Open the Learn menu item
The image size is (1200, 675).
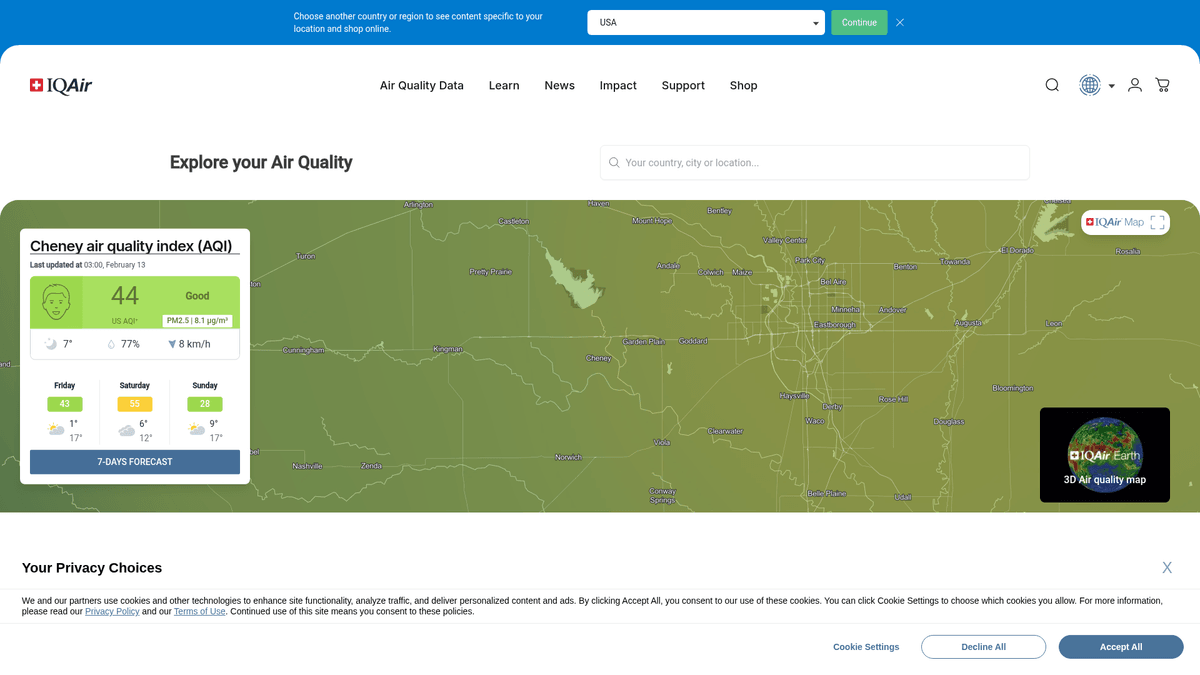(504, 86)
